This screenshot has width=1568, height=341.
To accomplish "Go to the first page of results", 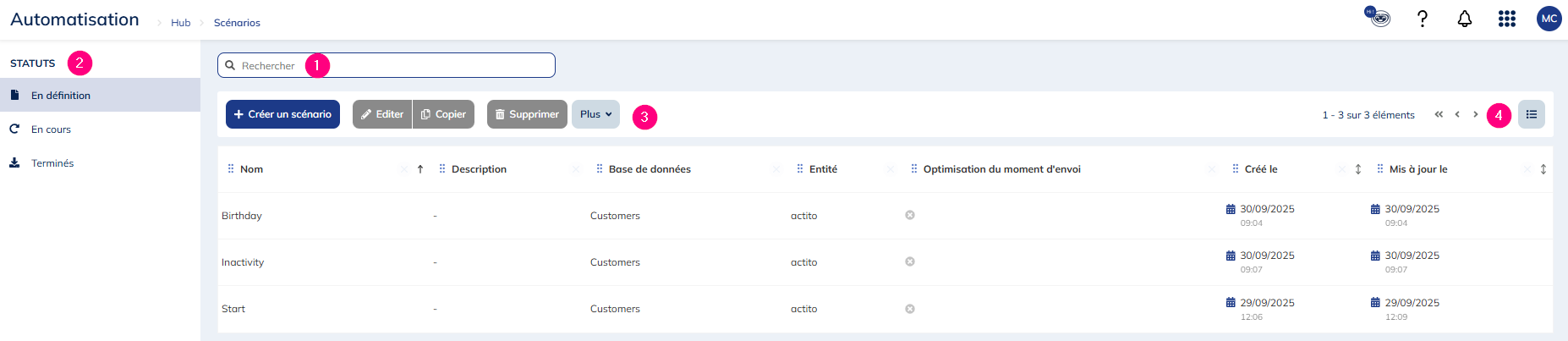I will click(1439, 114).
